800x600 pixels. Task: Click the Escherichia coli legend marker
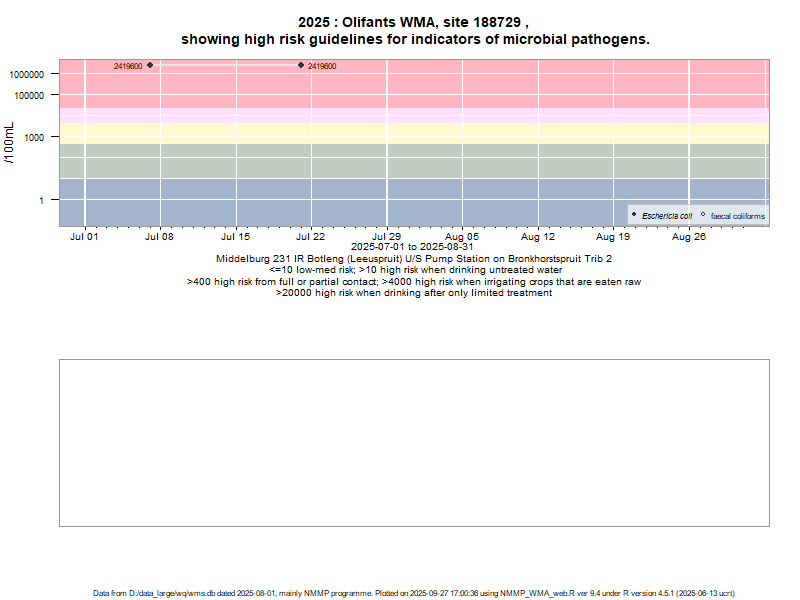(x=634, y=215)
